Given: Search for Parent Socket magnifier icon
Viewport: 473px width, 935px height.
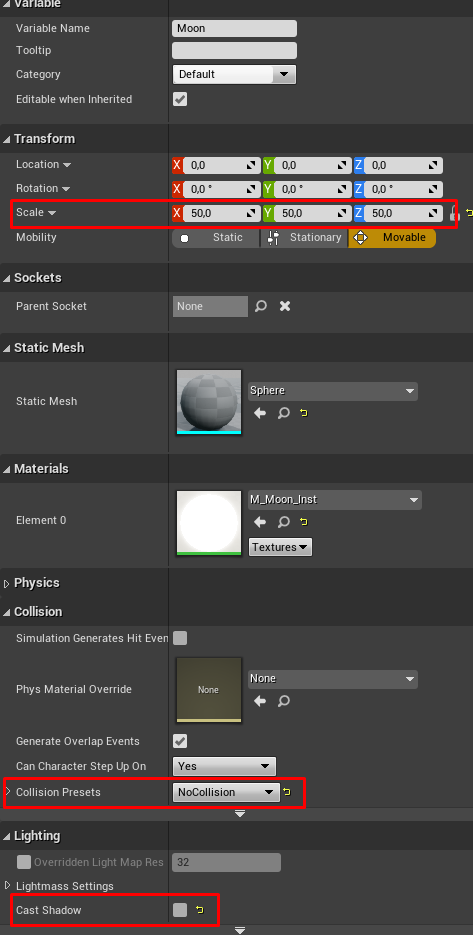Looking at the screenshot, I should [x=261, y=306].
